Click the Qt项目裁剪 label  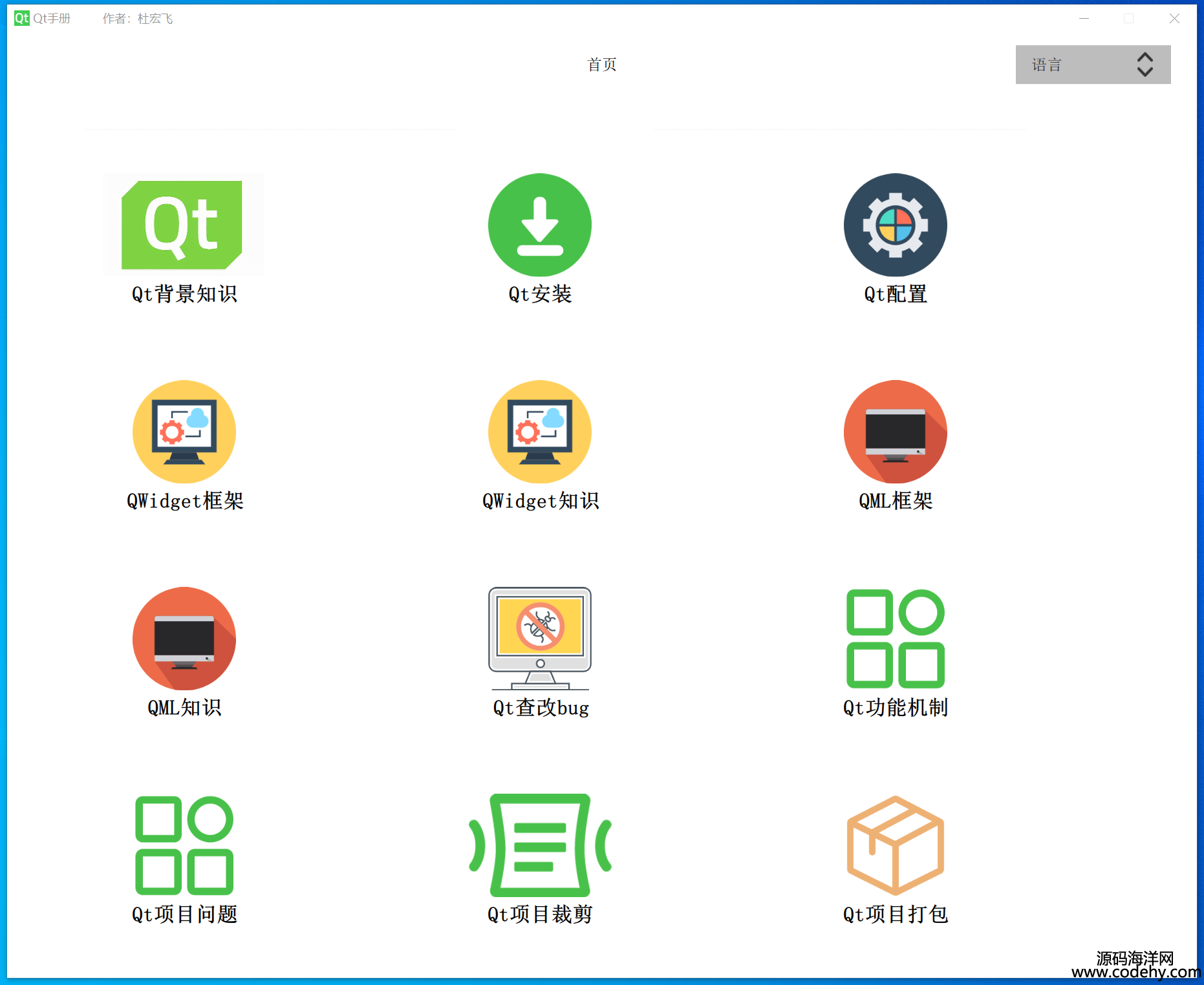[540, 915]
